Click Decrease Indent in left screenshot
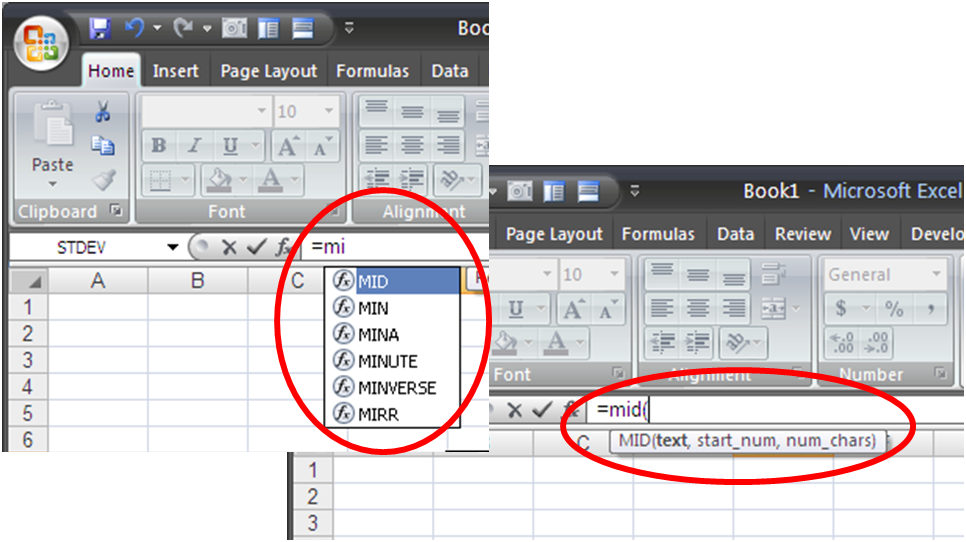Screen dimensions: 966x542 (376, 180)
